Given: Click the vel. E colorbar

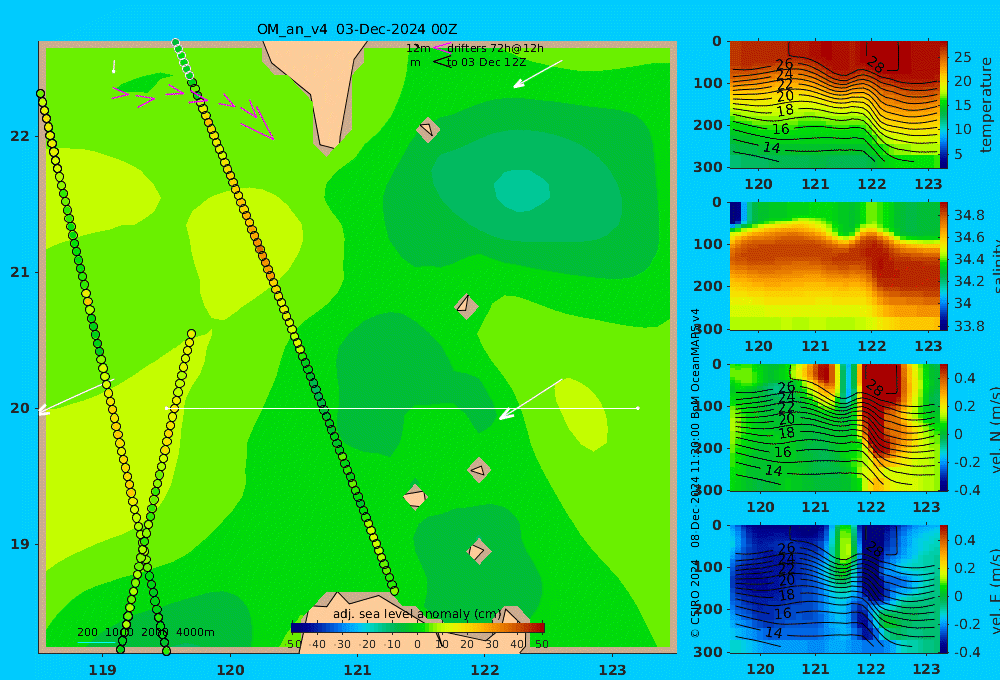Looking at the screenshot, I should [944, 589].
